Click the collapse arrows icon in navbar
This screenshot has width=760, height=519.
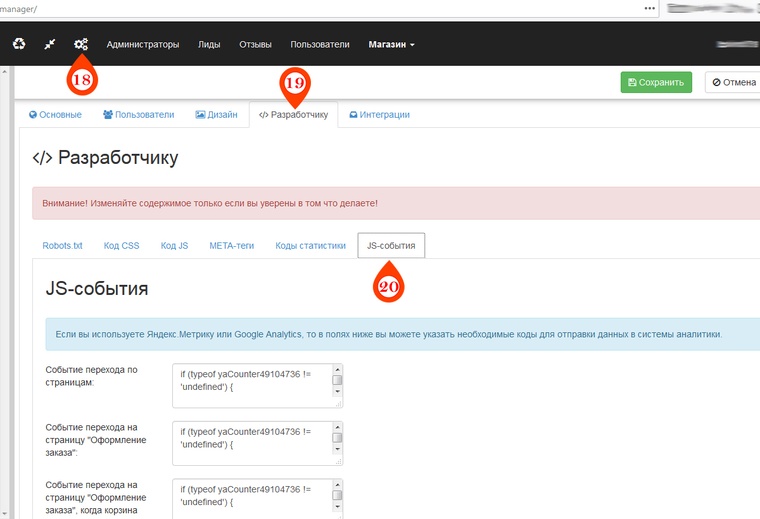point(50,44)
